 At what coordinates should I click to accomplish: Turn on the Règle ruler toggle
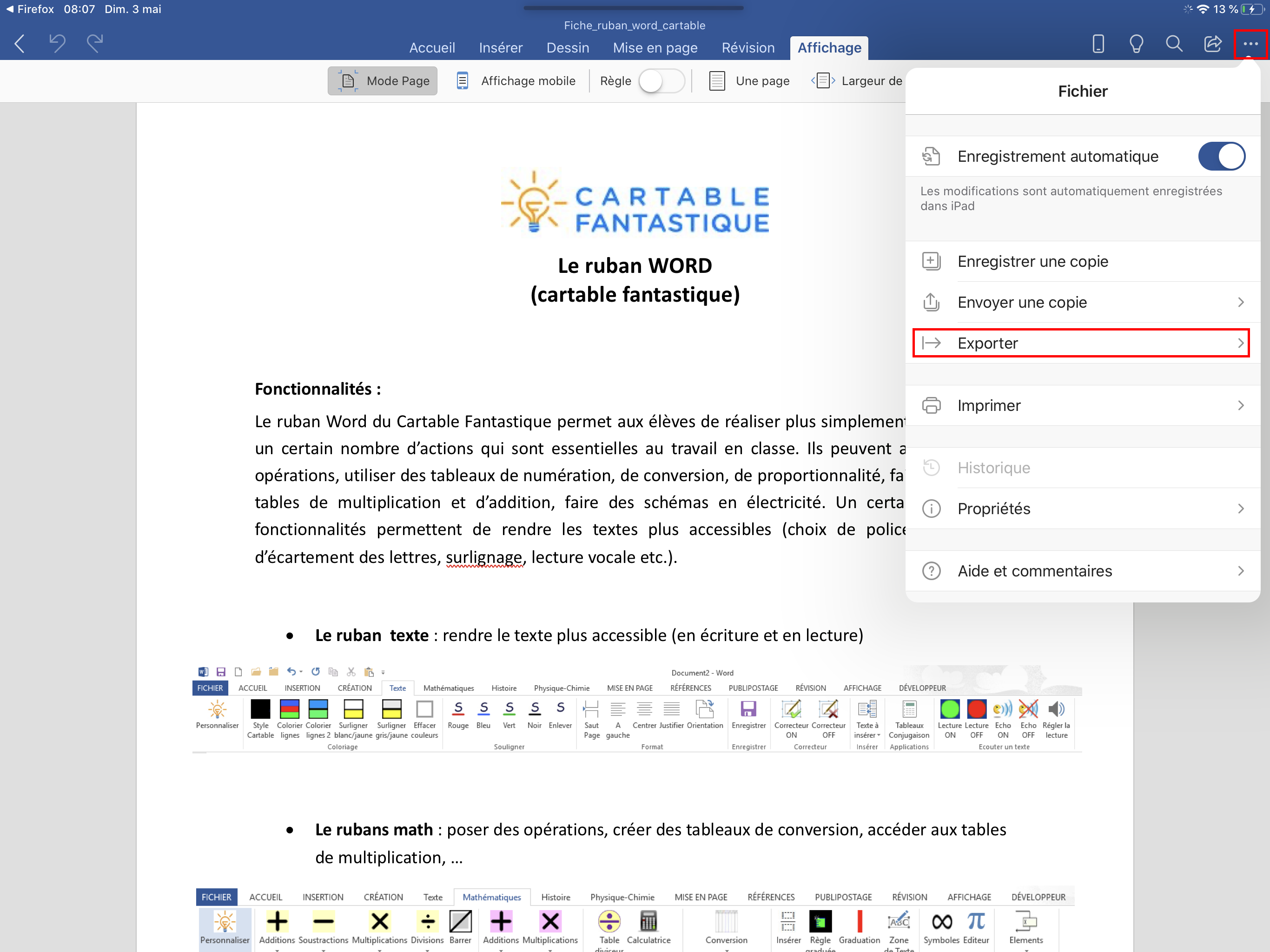click(x=661, y=81)
